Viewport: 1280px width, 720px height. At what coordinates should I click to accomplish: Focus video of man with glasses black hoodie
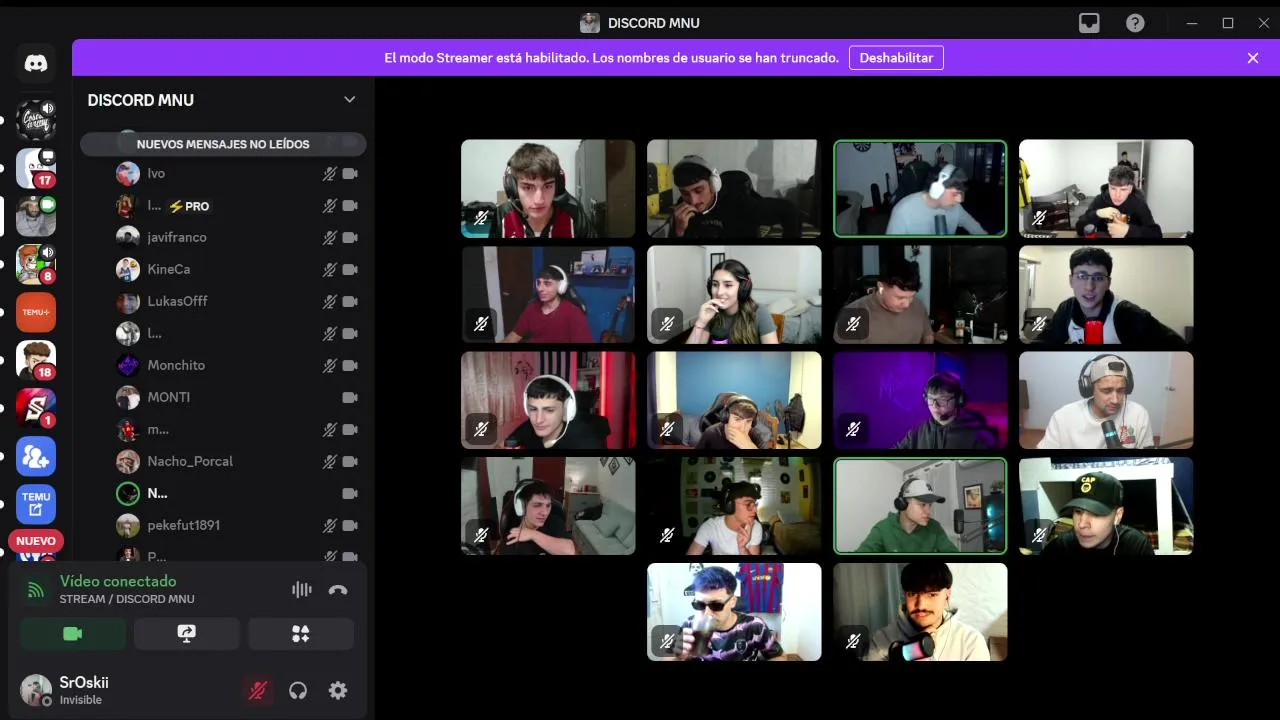coord(1106,294)
